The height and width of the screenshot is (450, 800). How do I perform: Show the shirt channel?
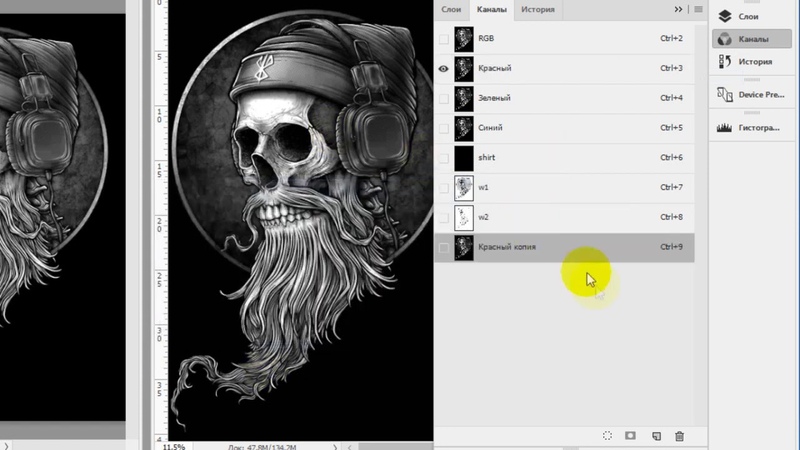click(444, 158)
